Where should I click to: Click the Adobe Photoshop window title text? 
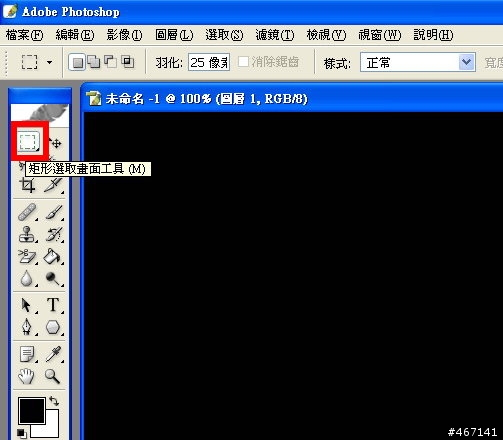click(x=71, y=12)
